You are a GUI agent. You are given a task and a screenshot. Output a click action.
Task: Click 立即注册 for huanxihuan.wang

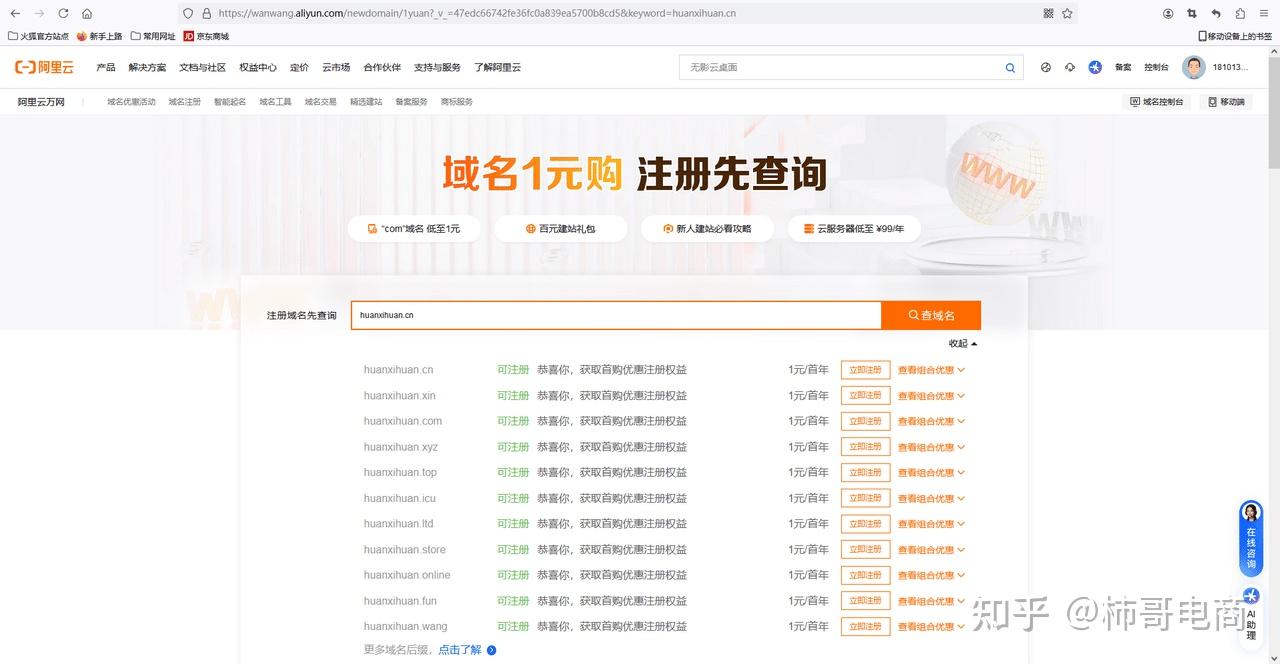coord(865,626)
